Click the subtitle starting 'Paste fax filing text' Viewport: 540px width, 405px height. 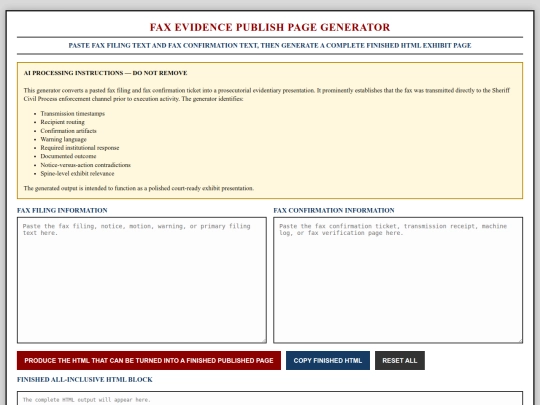tap(270, 45)
